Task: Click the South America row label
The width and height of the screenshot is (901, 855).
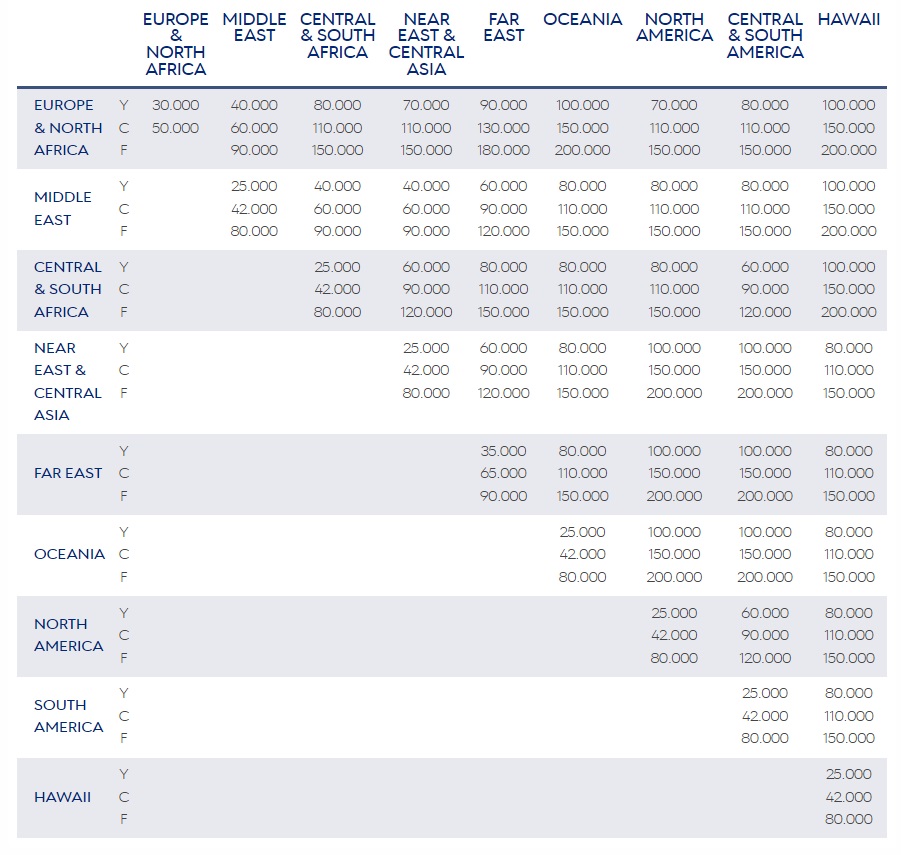Action: tap(68, 716)
